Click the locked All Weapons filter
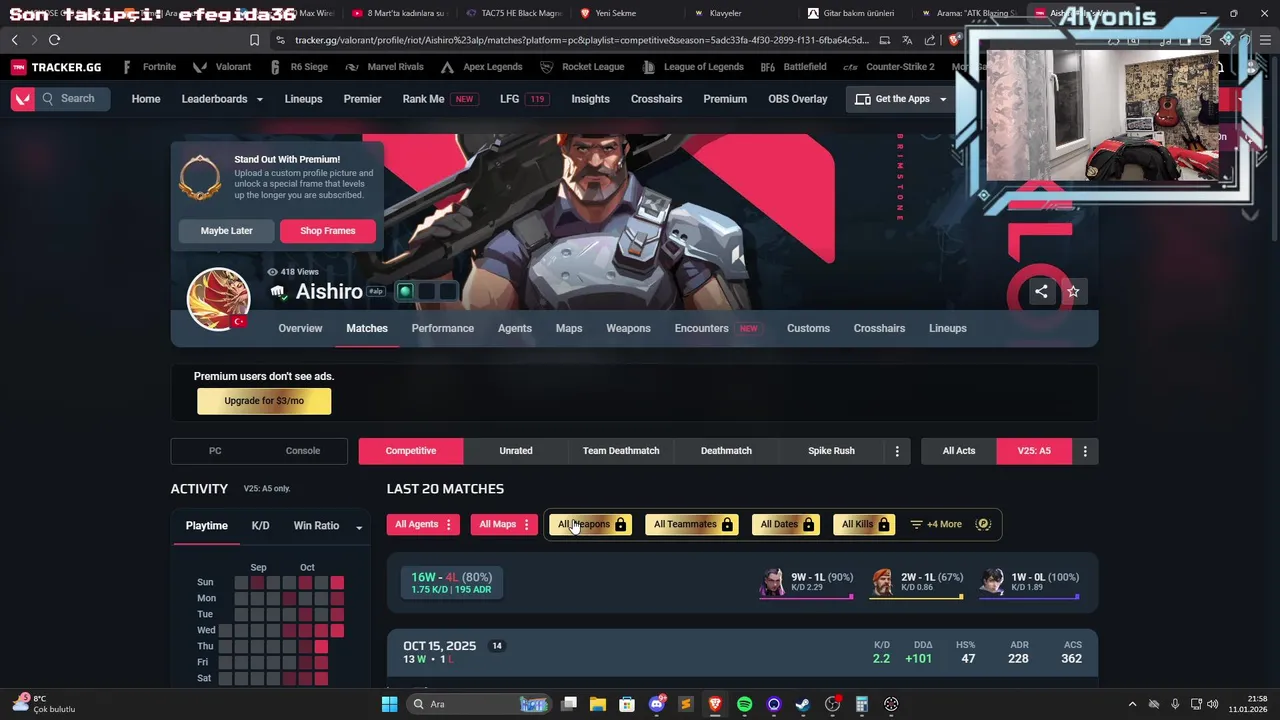The width and height of the screenshot is (1280, 720). point(591,525)
